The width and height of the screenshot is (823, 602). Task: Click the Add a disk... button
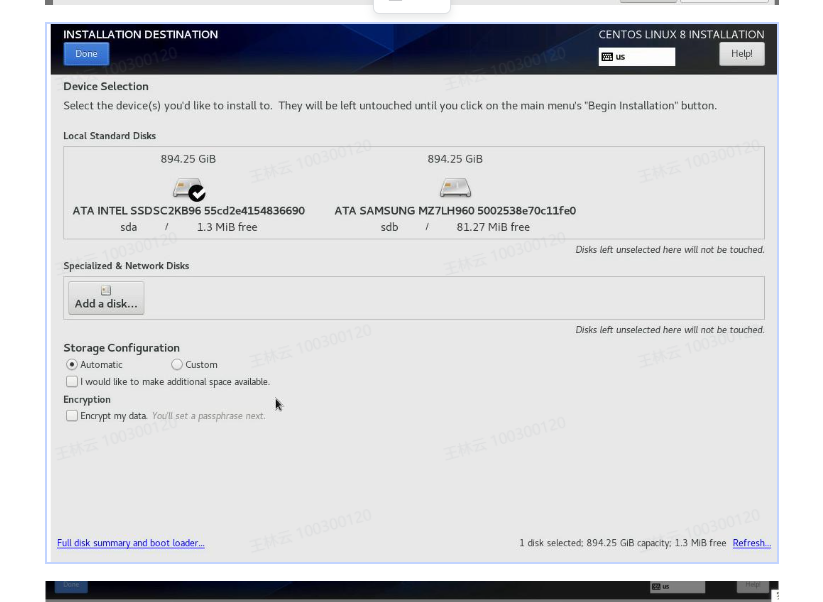pos(106,298)
